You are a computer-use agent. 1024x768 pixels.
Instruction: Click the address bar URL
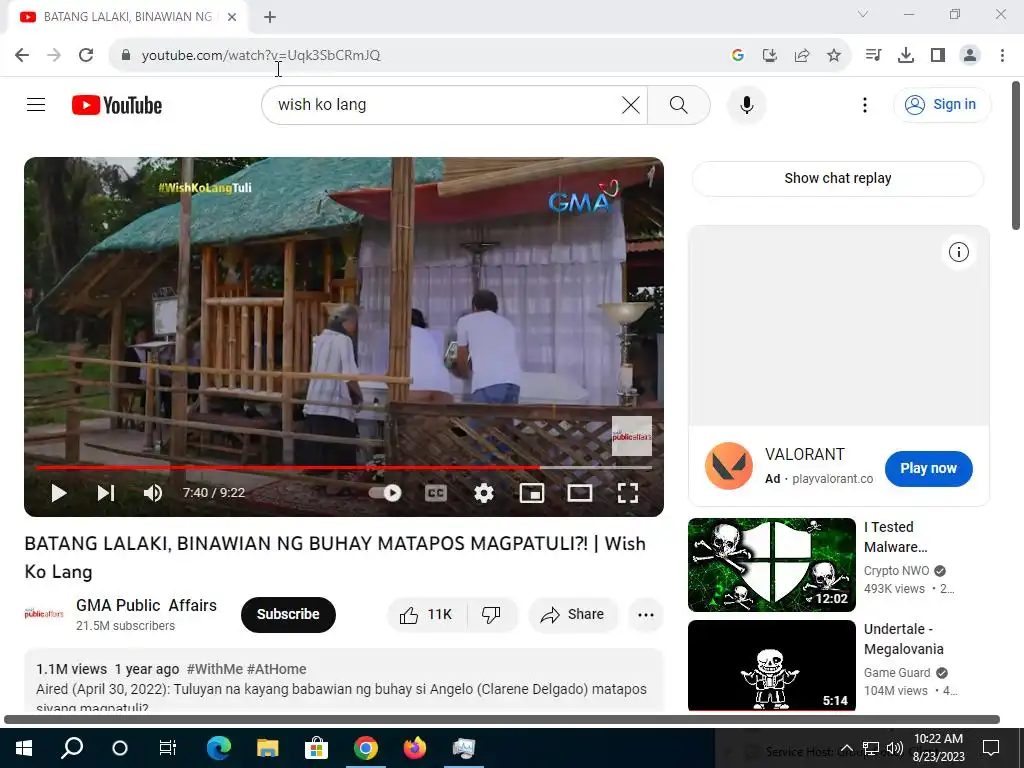click(x=261, y=55)
